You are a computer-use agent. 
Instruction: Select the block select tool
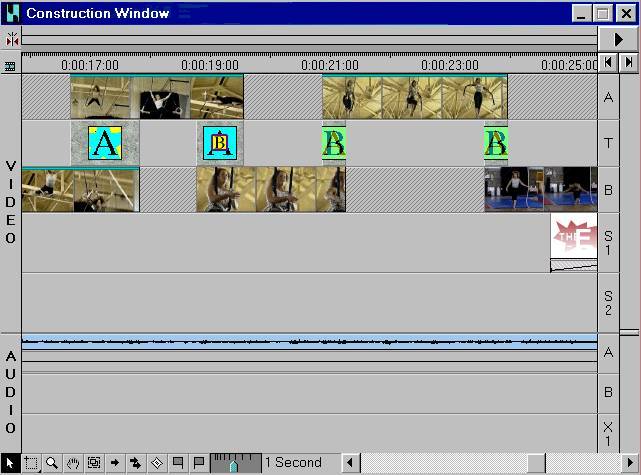click(x=94, y=463)
